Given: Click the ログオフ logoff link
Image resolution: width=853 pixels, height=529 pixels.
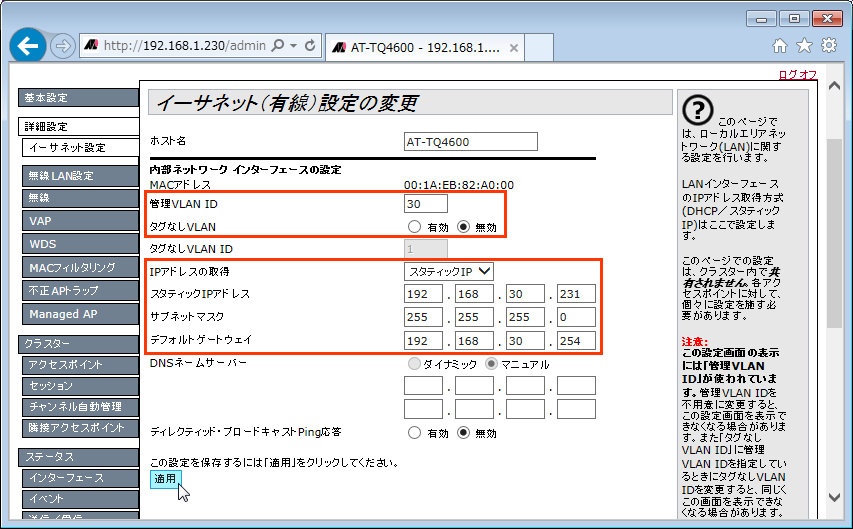Looking at the screenshot, I should coord(797,75).
